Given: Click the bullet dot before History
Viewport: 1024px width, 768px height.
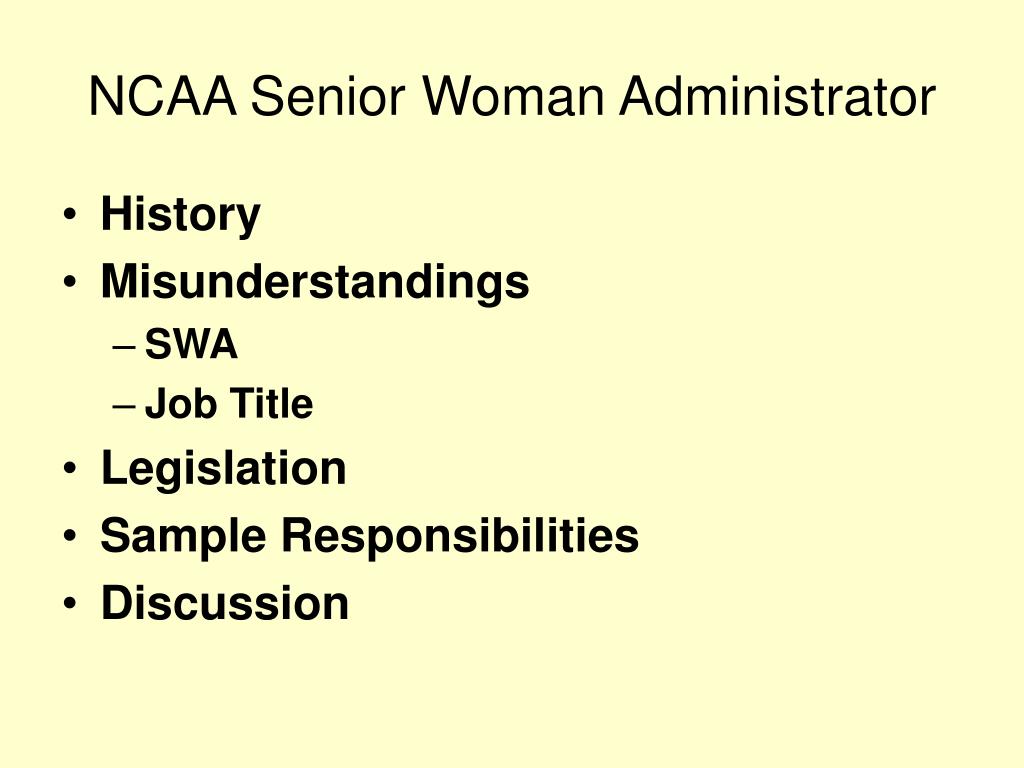Looking at the screenshot, I should [x=70, y=215].
